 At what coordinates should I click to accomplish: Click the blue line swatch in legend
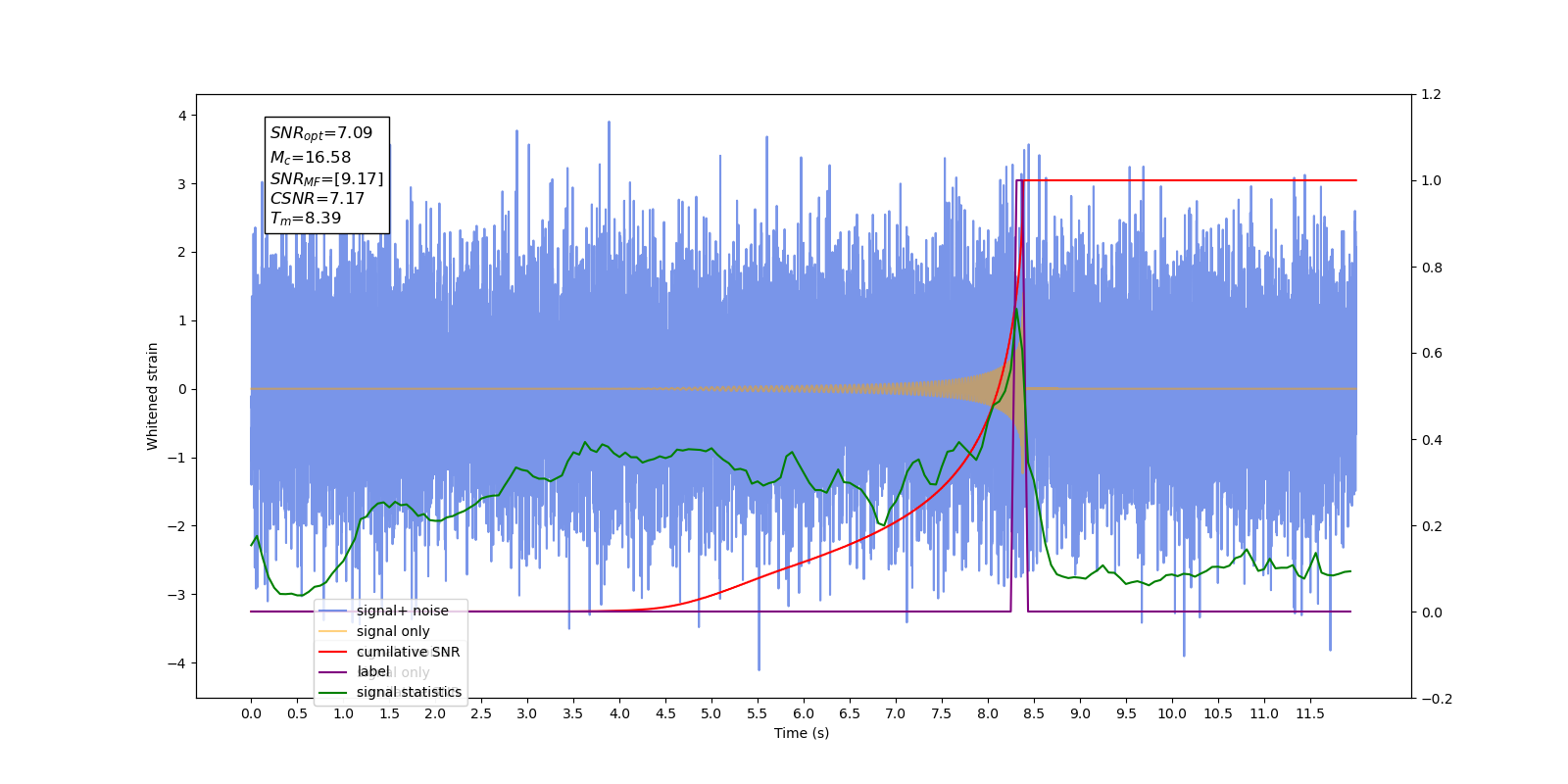[x=333, y=611]
